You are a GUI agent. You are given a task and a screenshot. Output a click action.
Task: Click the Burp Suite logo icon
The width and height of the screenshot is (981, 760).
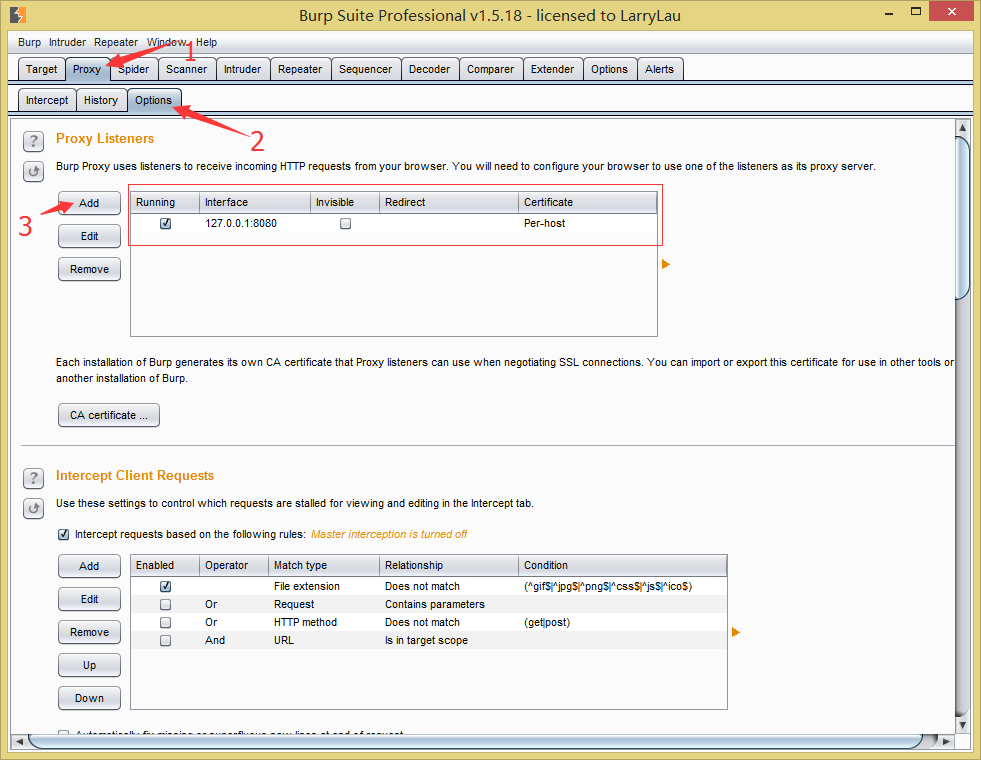point(18,14)
